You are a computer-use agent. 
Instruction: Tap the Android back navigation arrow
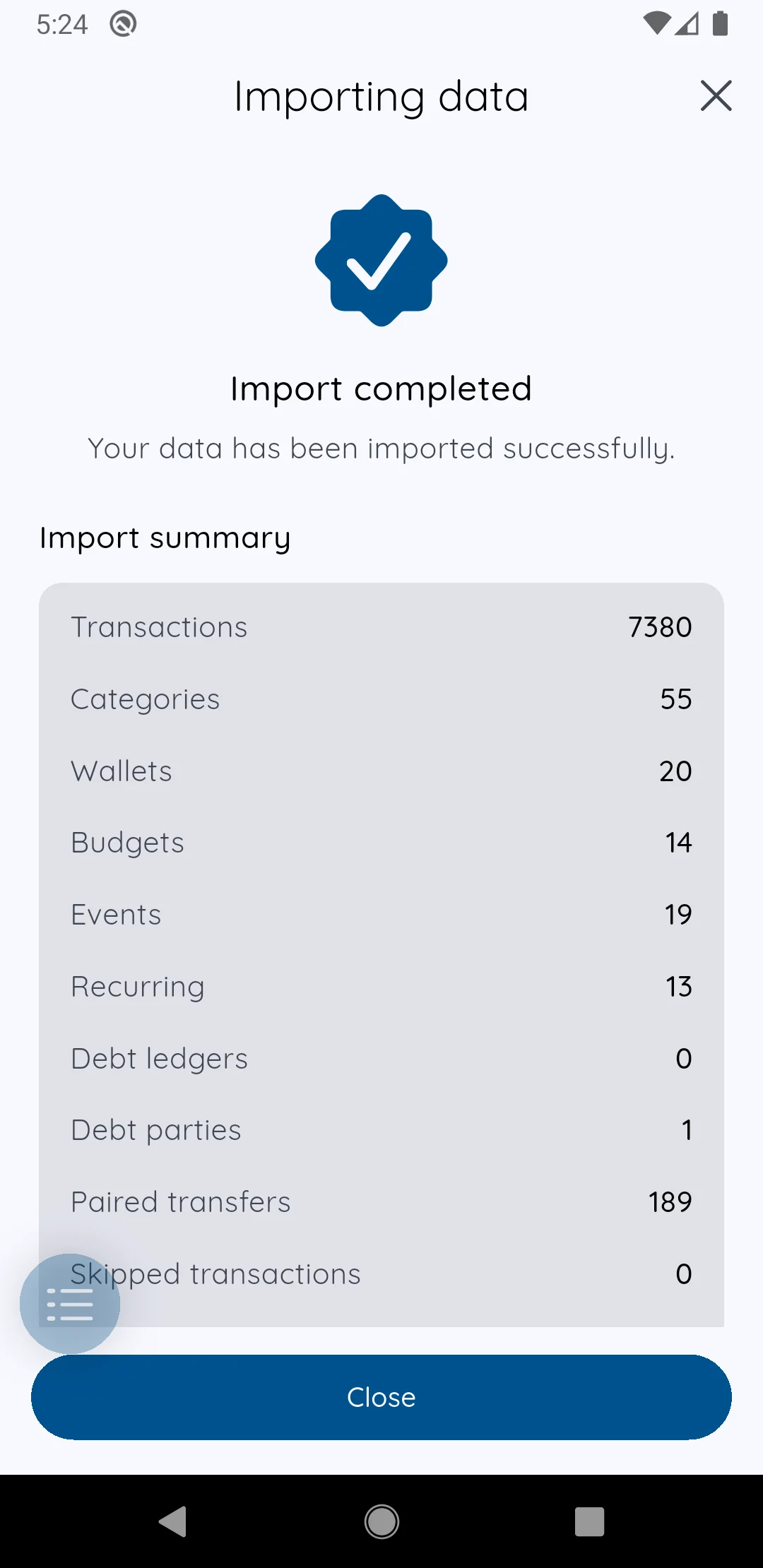(x=173, y=1521)
